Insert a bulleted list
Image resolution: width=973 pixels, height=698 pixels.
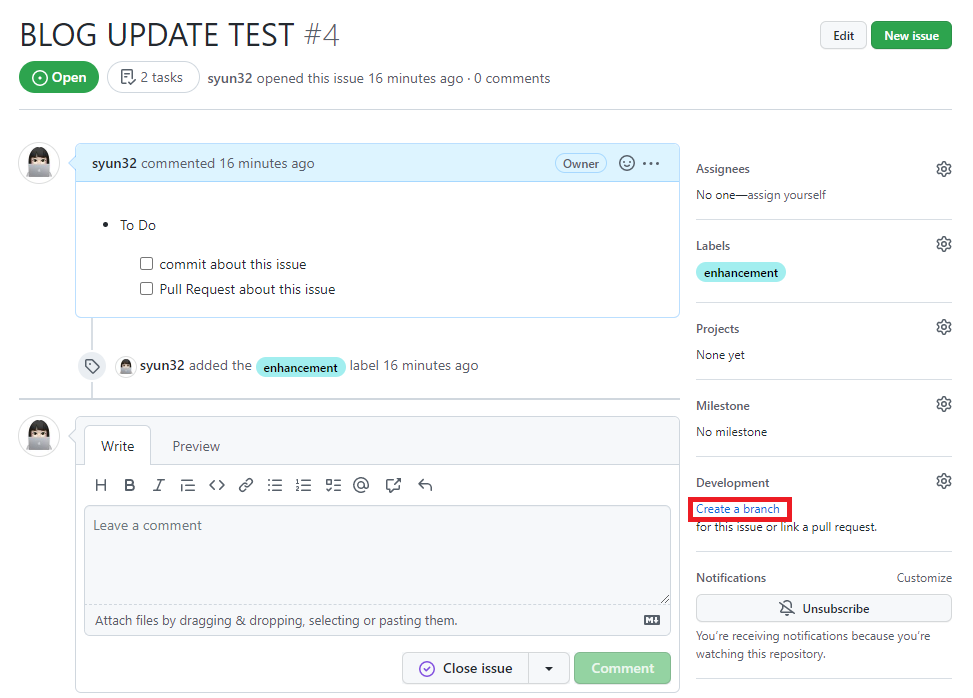click(x=275, y=485)
